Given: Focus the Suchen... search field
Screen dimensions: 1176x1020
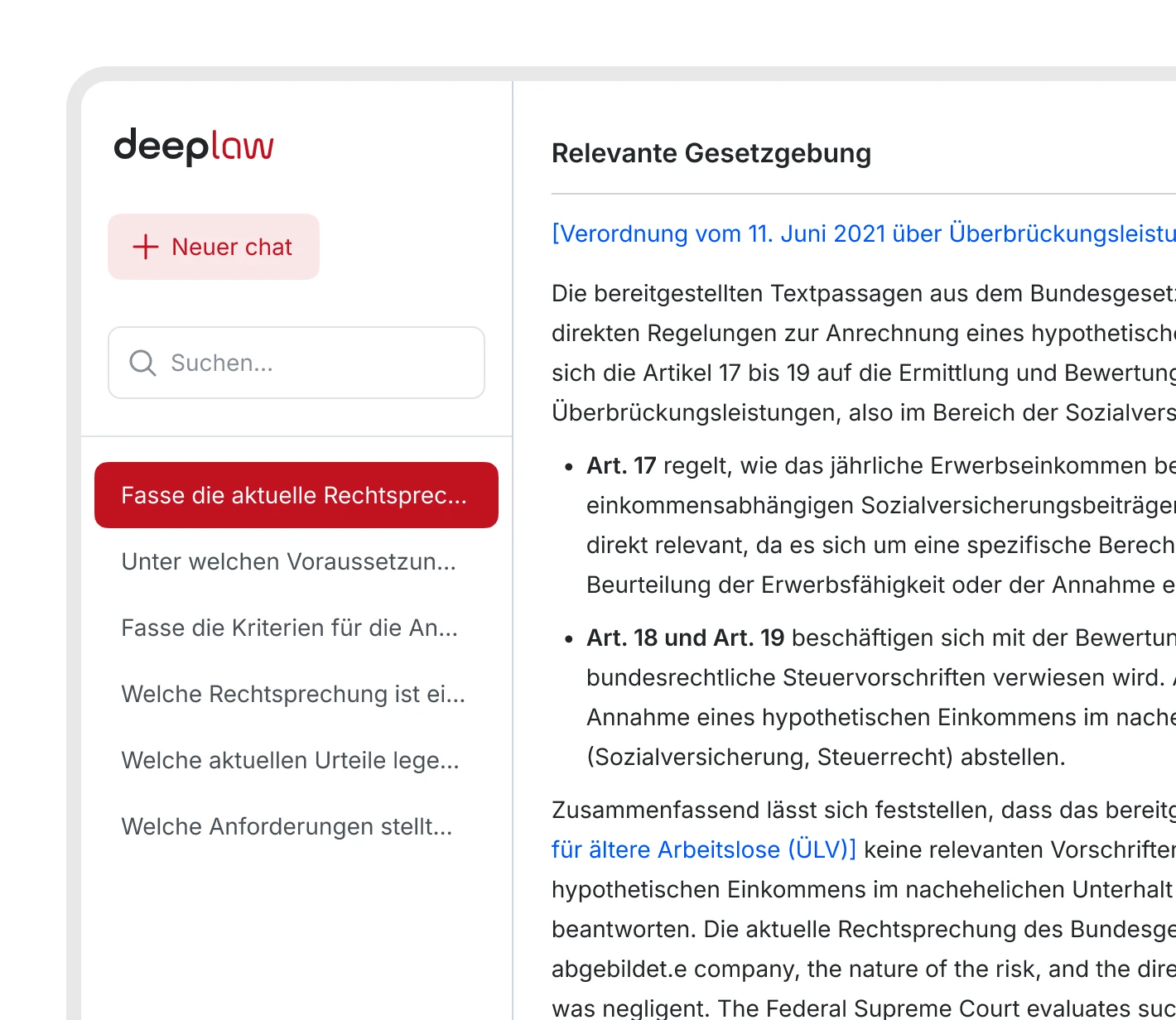Looking at the screenshot, I should pyautogui.click(x=315, y=363).
